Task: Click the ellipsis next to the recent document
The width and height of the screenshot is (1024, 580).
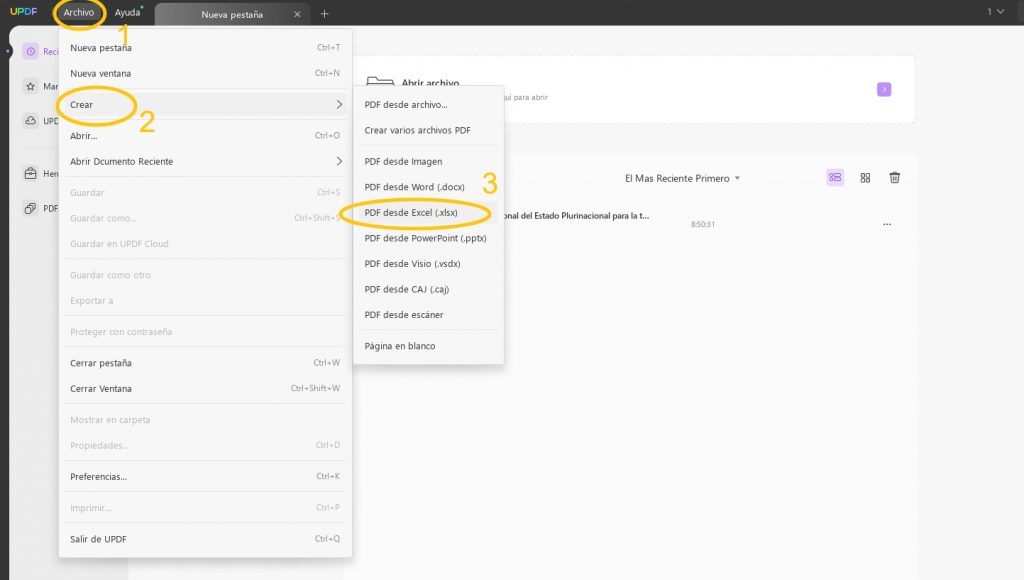Action: (886, 225)
